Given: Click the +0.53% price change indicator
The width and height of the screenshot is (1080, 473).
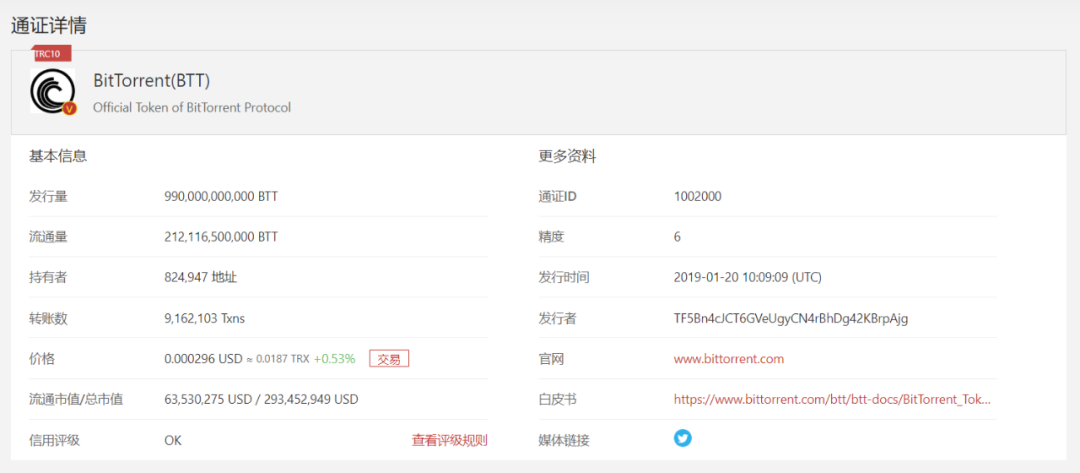Looking at the screenshot, I should 334,359.
